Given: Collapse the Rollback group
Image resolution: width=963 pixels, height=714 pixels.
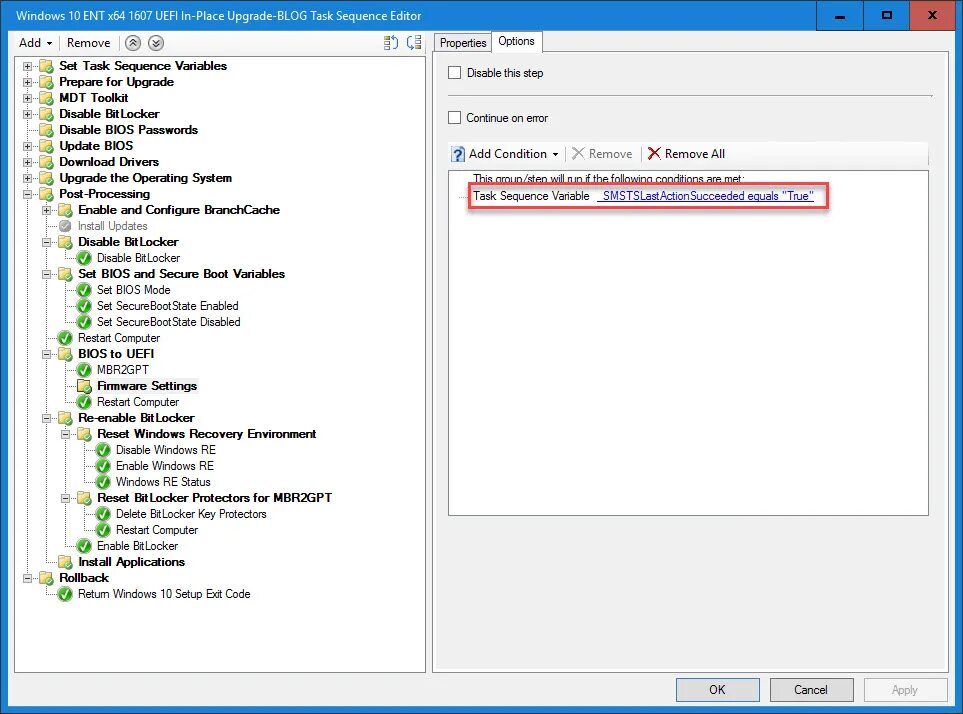Looking at the screenshot, I should pos(27,578).
